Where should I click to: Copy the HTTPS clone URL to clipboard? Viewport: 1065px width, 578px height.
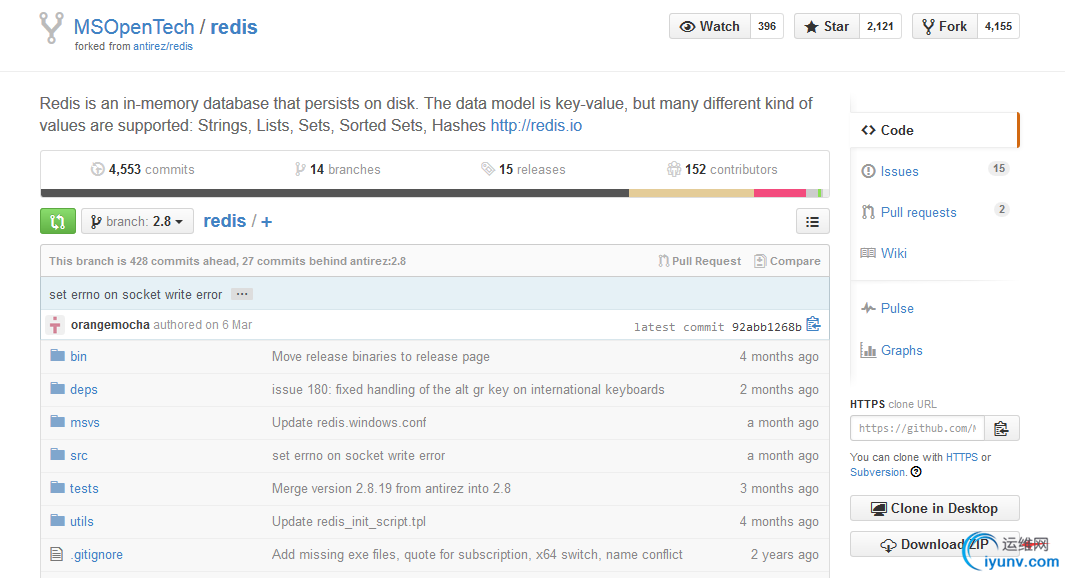pyautogui.click(x=1001, y=429)
